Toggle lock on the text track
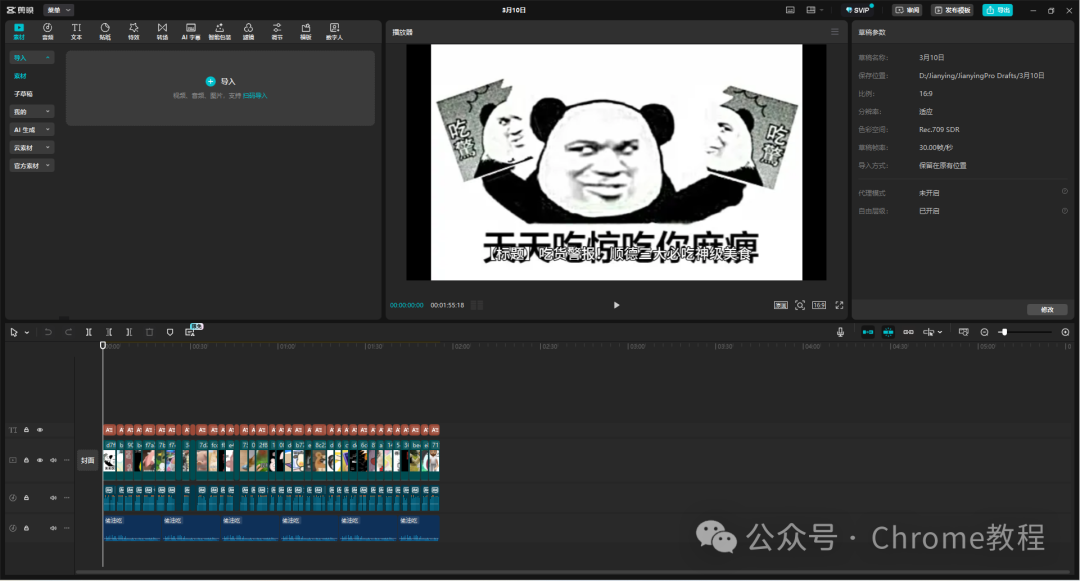Image resolution: width=1080 pixels, height=581 pixels. [x=26, y=430]
